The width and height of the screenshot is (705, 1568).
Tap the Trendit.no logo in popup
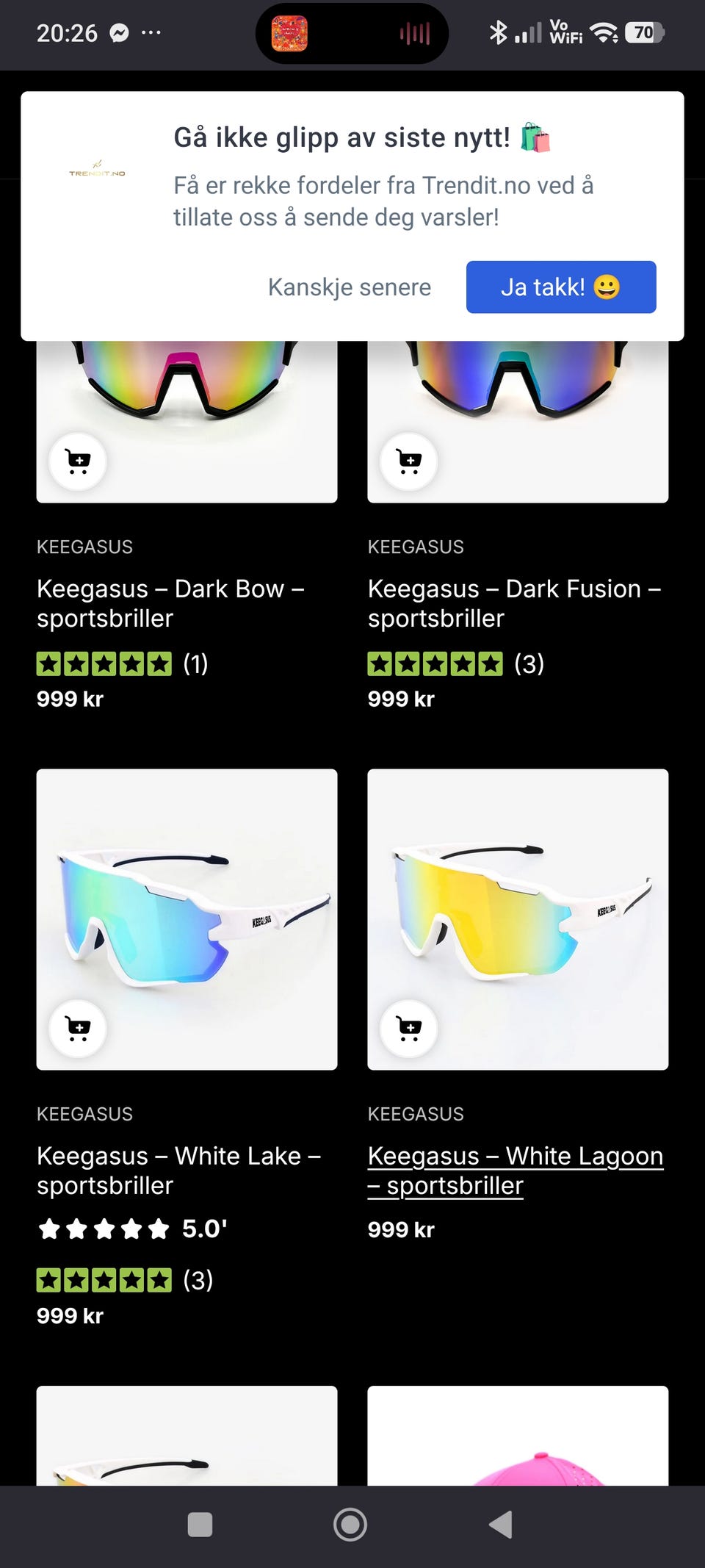click(97, 170)
